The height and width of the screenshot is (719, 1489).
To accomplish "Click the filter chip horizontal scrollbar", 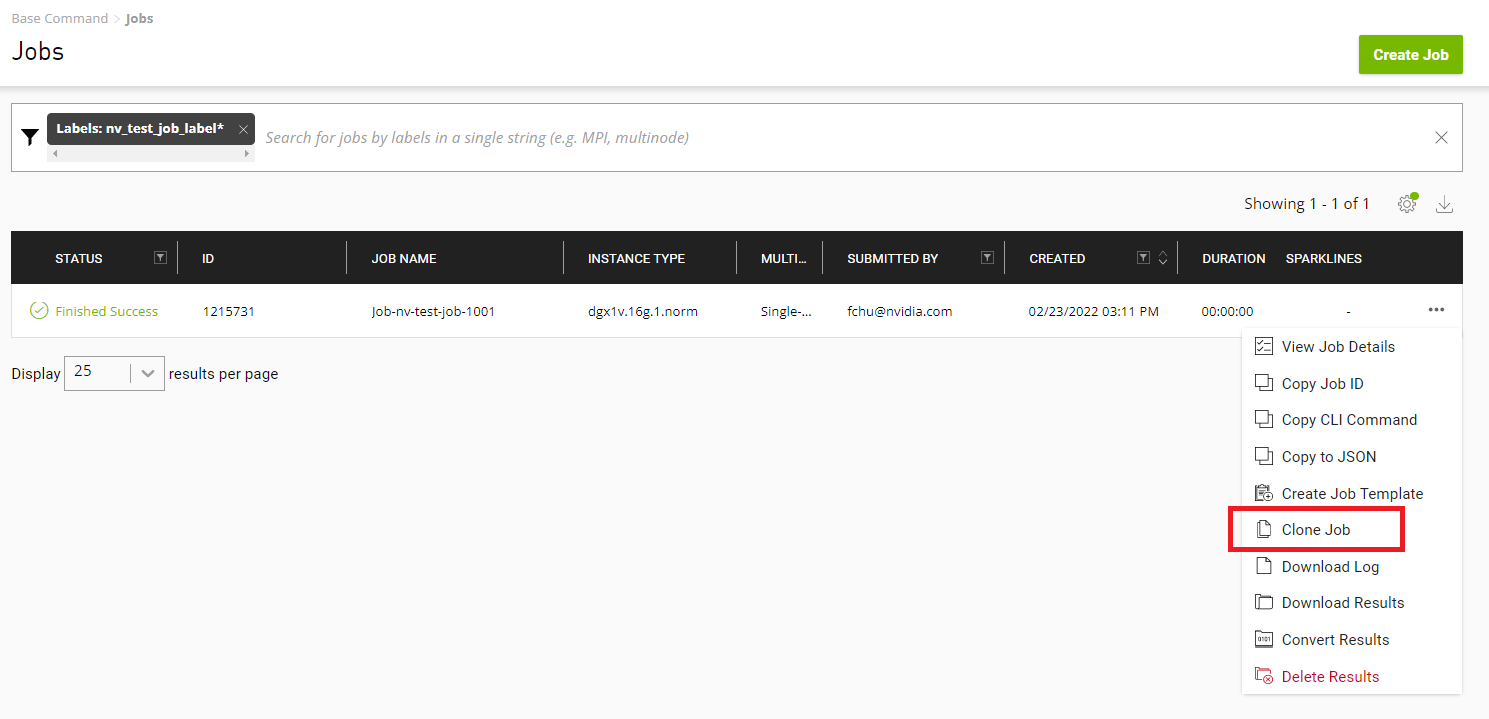I will (x=150, y=154).
